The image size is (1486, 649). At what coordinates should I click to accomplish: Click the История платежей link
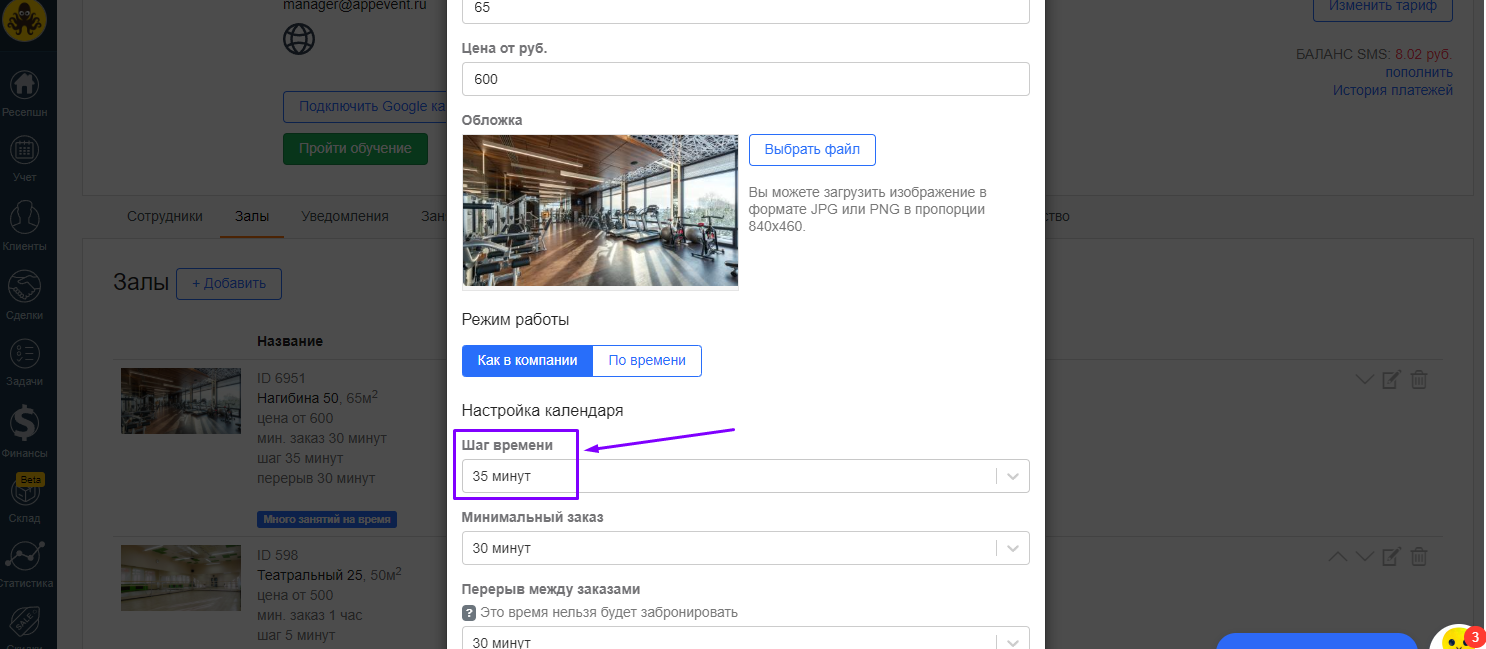[x=1392, y=91]
